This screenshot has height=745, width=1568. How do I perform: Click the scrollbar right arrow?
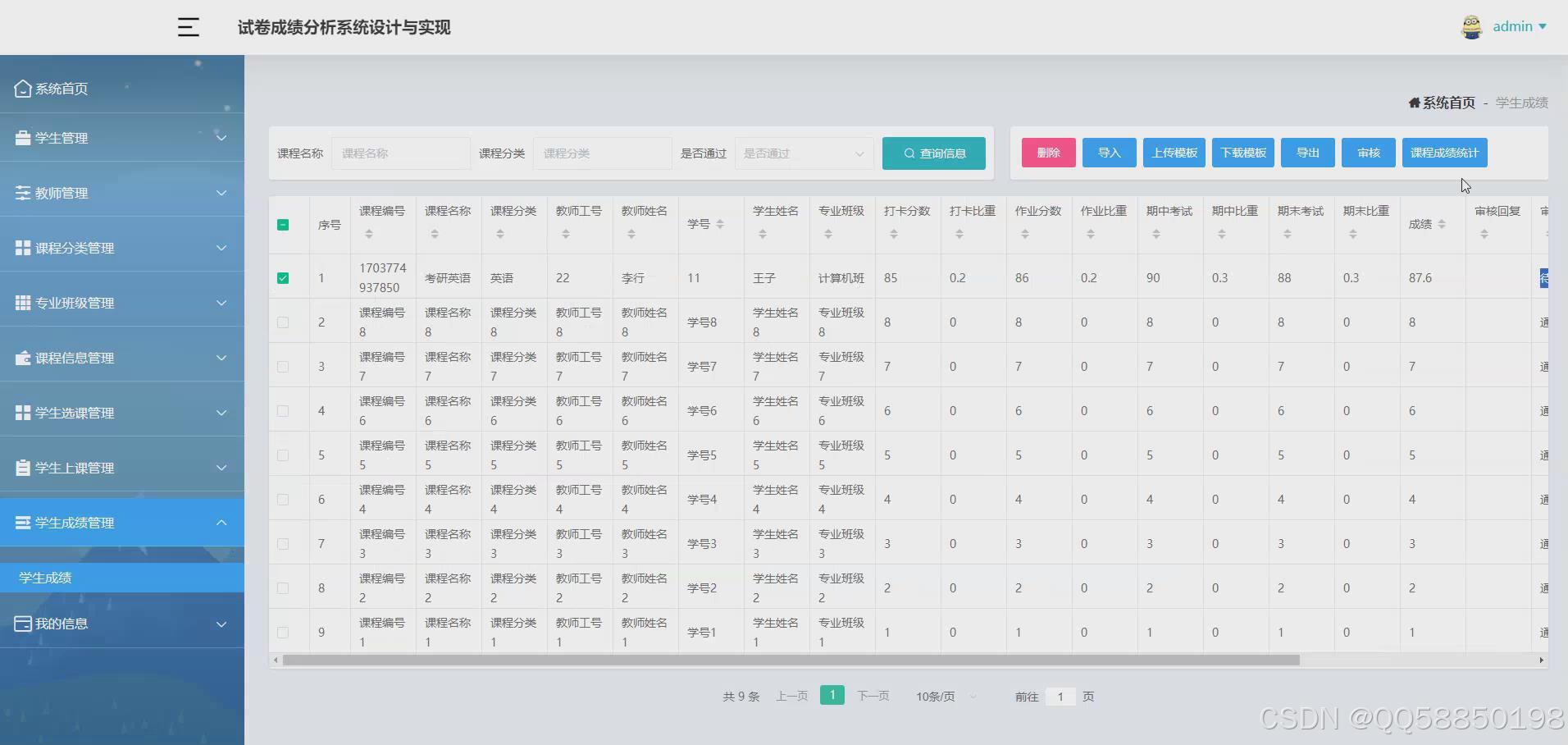click(1542, 660)
